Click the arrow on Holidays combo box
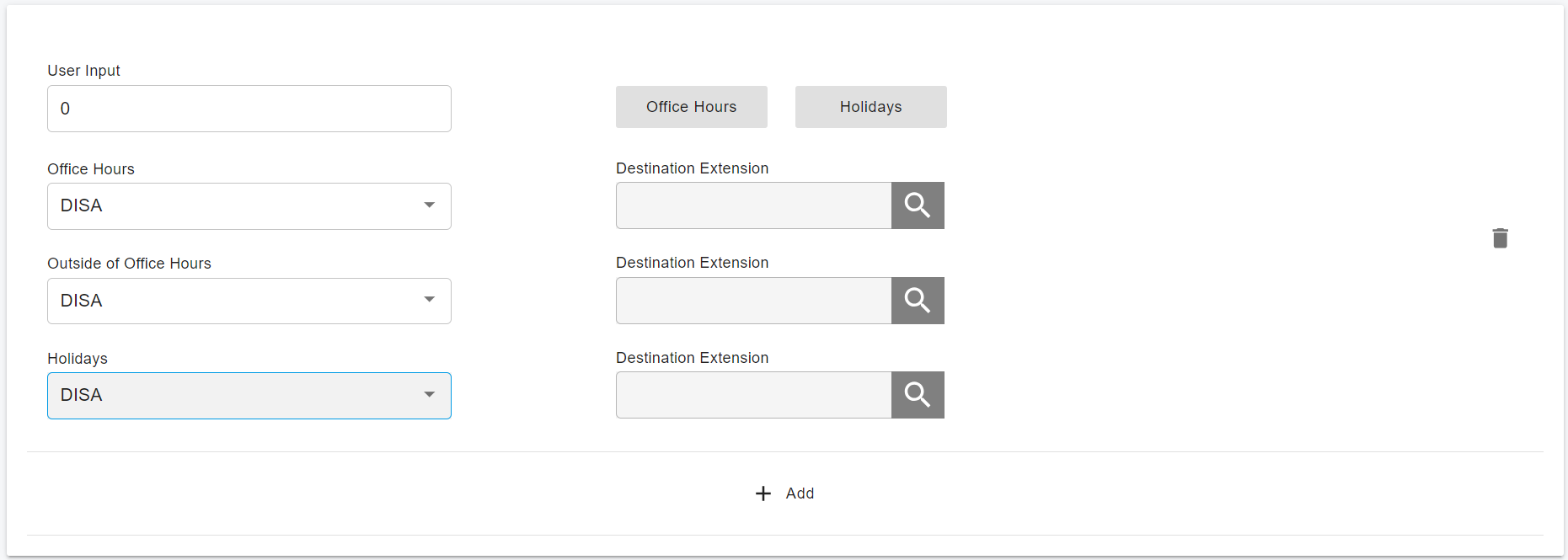The width and height of the screenshot is (1568, 560). [x=430, y=395]
